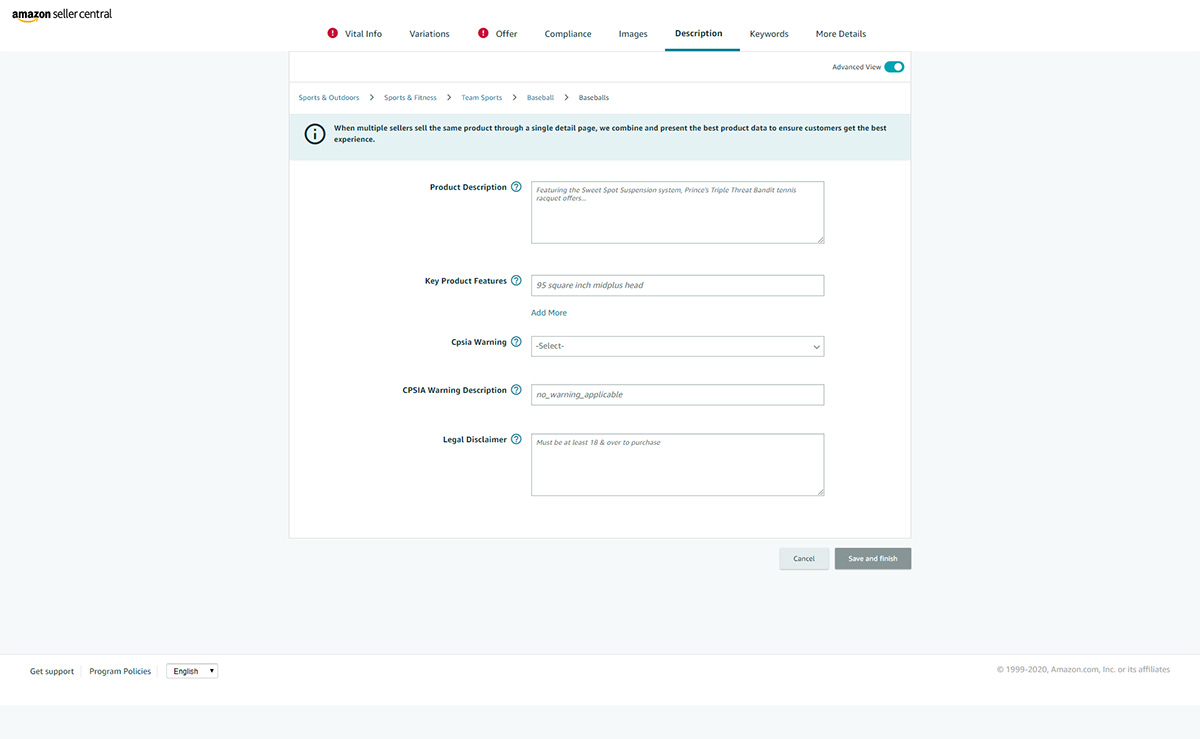Click the info icon in the notice banner
The image size is (1200, 739).
(315, 134)
